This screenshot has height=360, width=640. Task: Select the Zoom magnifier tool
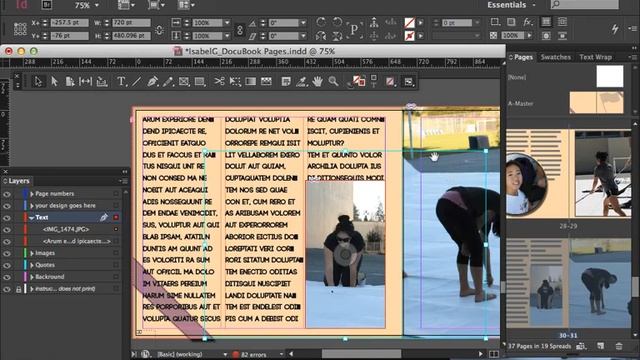point(333,82)
